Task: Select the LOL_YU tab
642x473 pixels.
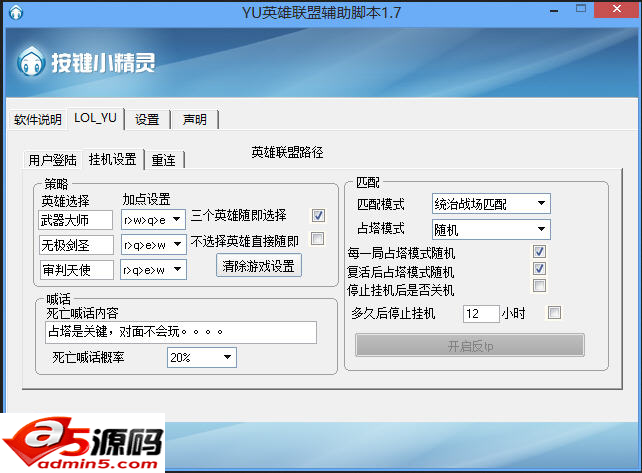Action: 95,118
